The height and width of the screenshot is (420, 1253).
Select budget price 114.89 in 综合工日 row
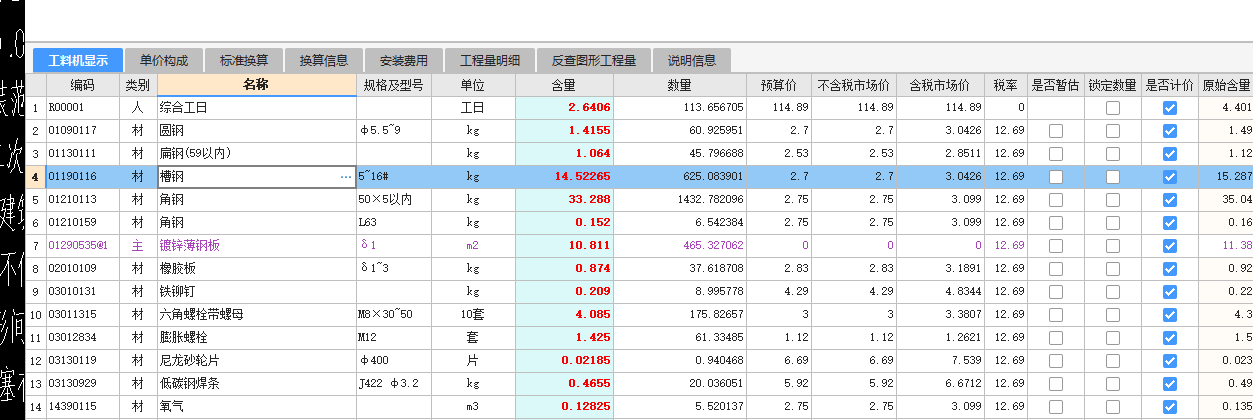click(x=779, y=107)
